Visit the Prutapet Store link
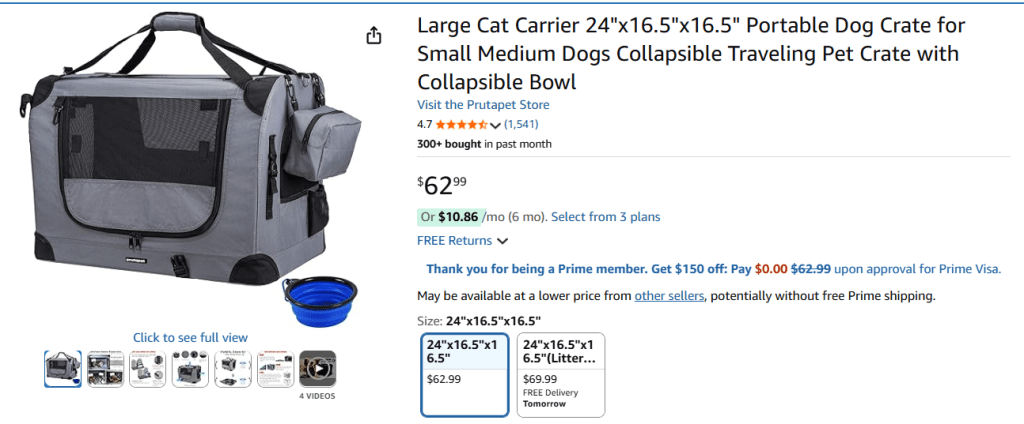The height and width of the screenshot is (424, 1024). click(x=483, y=105)
